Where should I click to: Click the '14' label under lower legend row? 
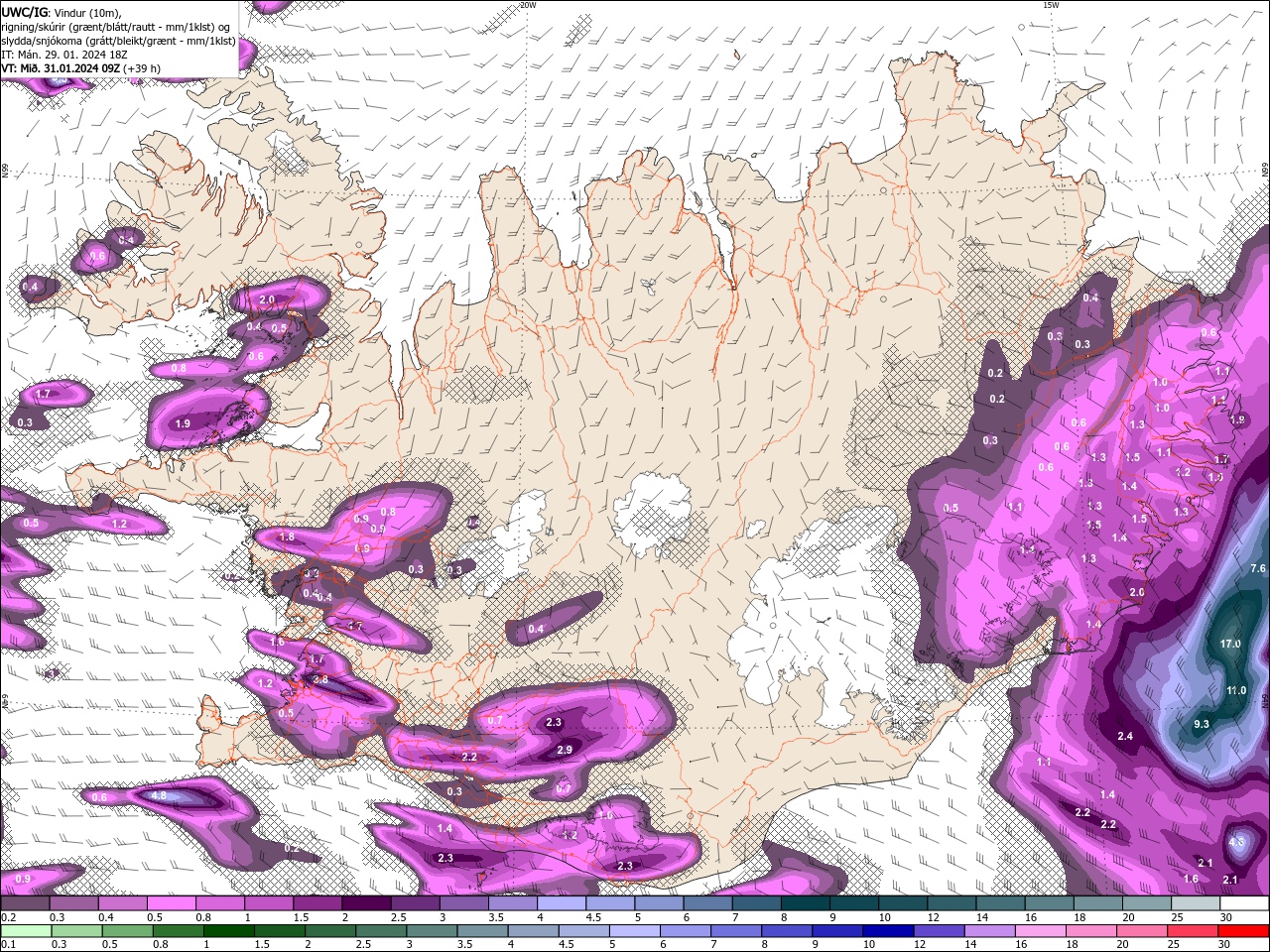[970, 943]
